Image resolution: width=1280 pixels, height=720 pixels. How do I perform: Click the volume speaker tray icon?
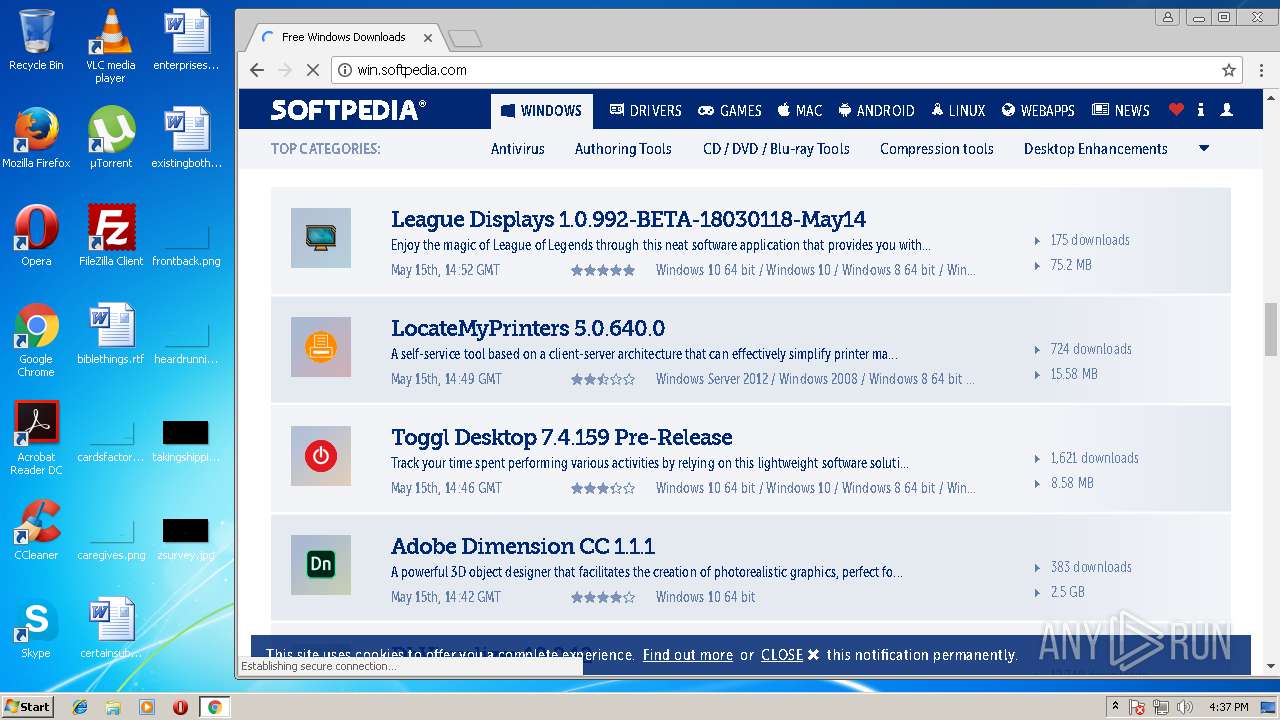coord(1185,707)
